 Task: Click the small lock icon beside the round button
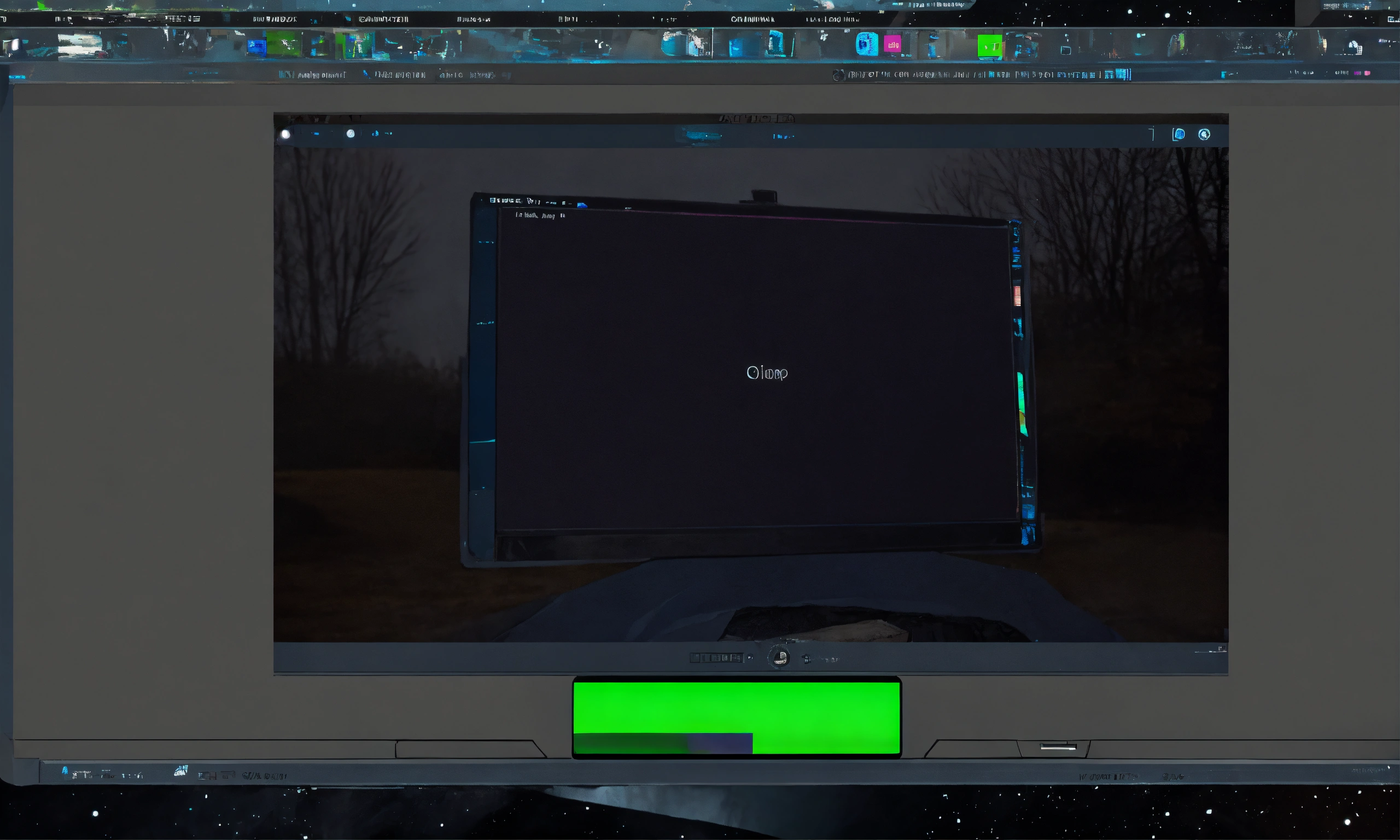click(807, 659)
